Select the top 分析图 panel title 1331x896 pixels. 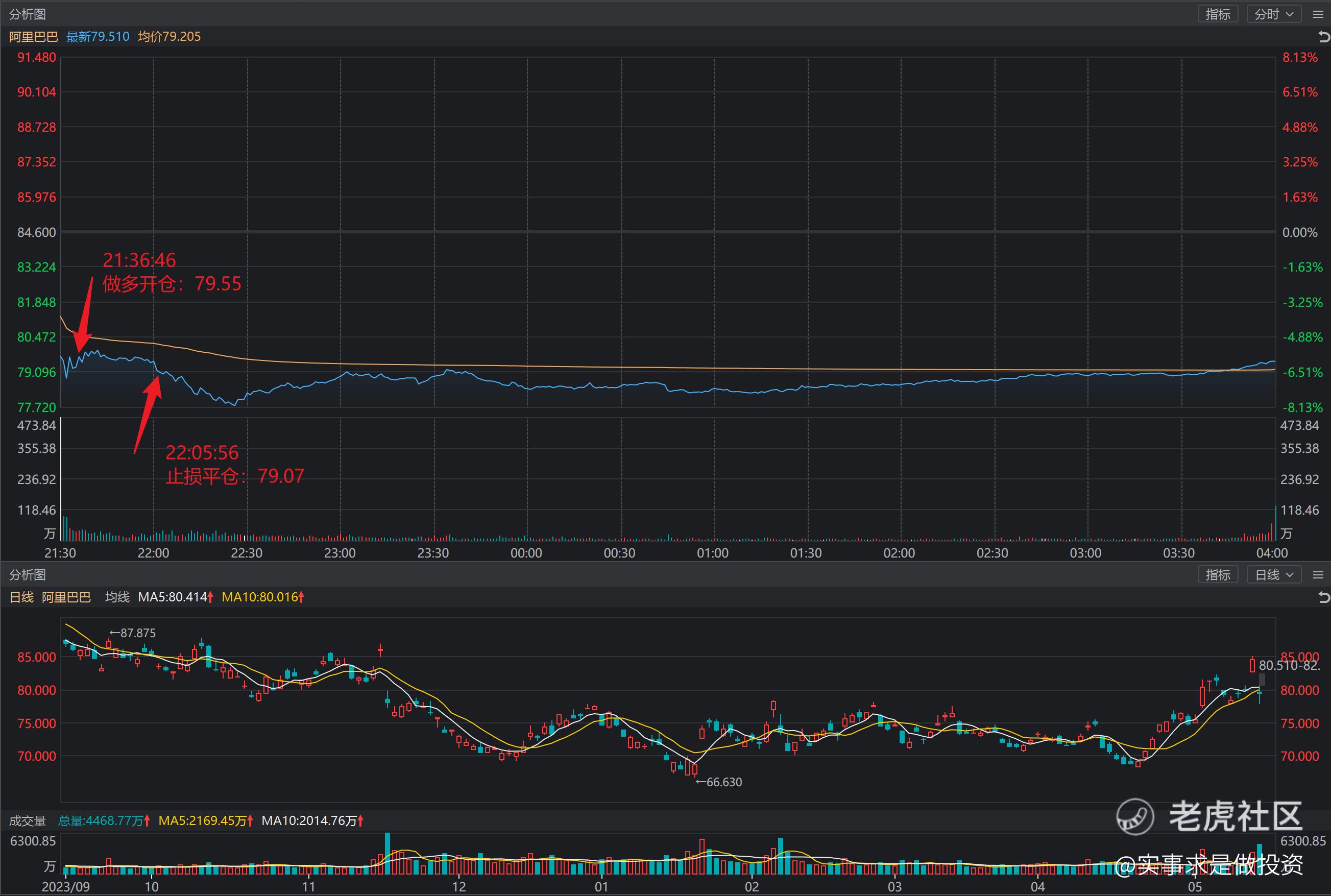click(28, 14)
